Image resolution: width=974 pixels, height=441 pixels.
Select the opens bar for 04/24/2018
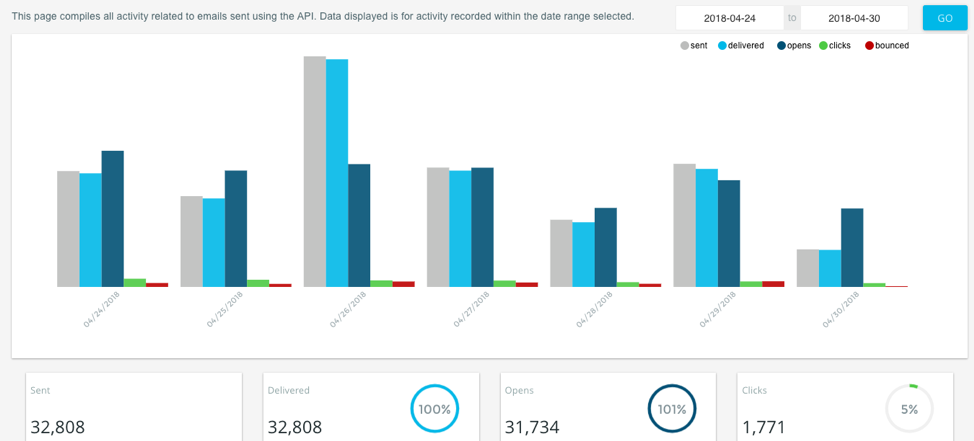112,219
